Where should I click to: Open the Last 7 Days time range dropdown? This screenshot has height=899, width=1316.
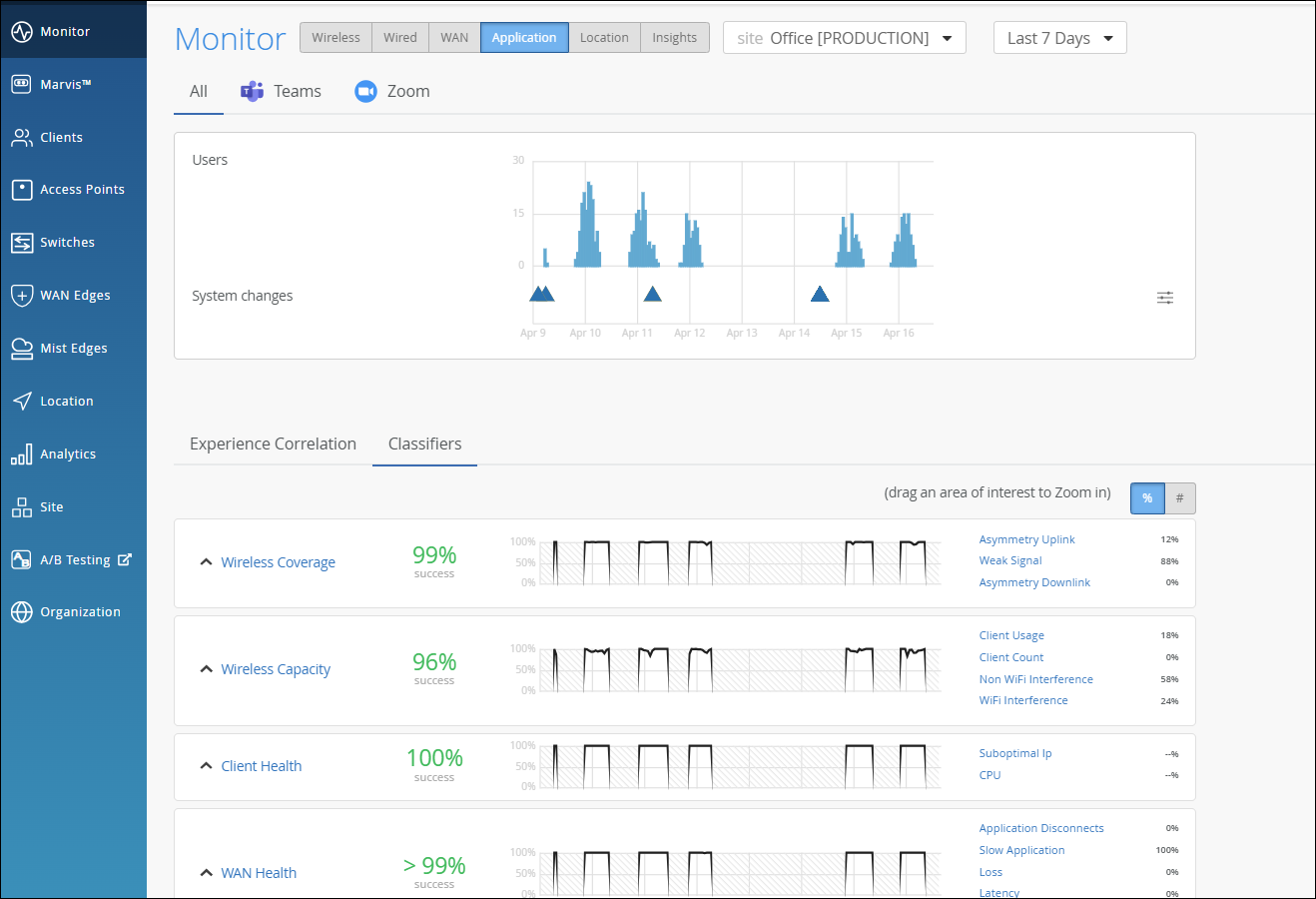click(x=1059, y=38)
